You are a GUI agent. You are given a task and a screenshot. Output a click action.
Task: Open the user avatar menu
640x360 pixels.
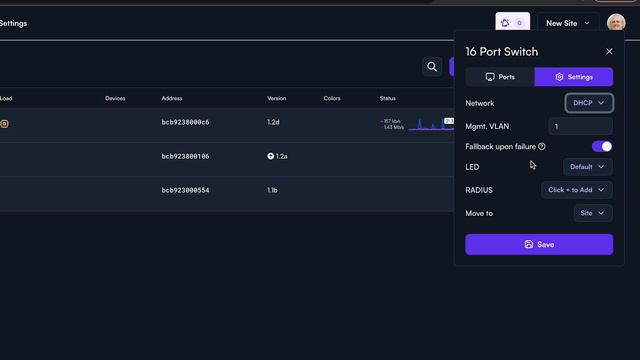coord(616,22)
